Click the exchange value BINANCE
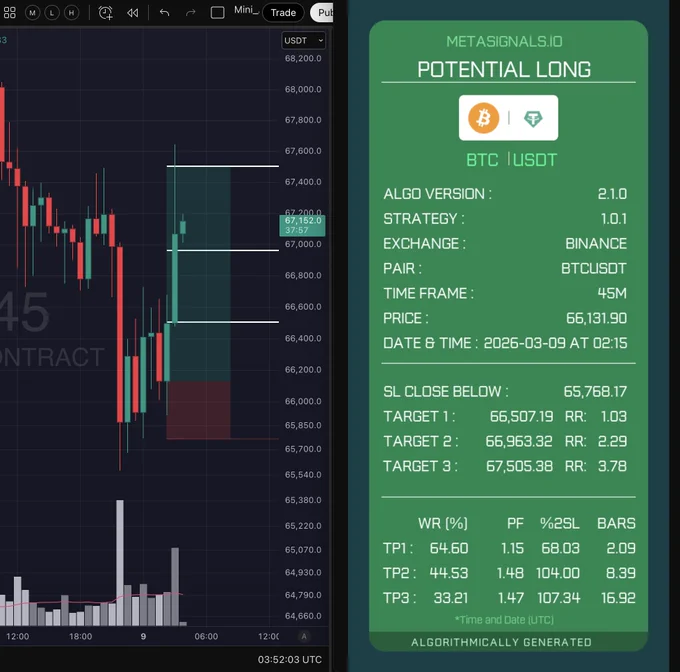This screenshot has width=680, height=672. (596, 244)
